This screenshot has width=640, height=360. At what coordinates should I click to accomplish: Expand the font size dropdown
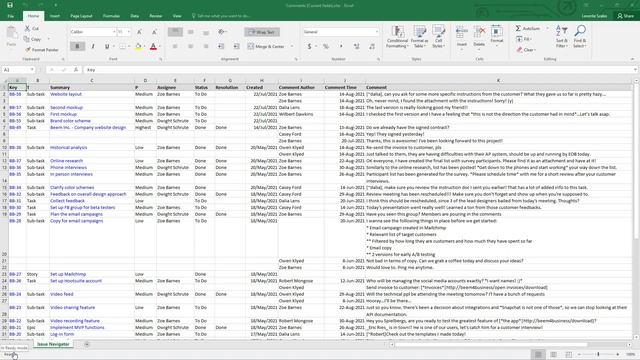(129, 32)
